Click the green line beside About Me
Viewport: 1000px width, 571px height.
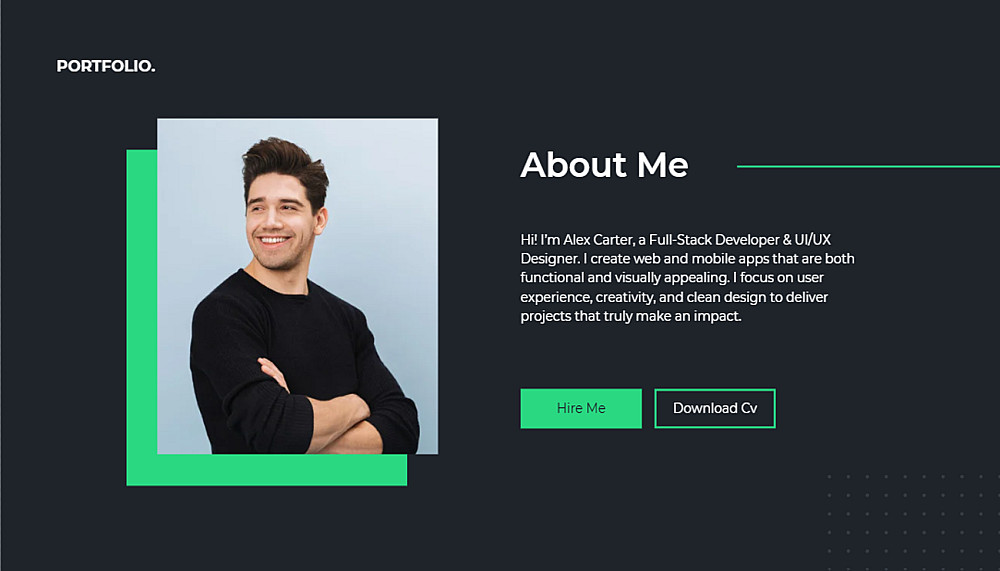click(x=868, y=167)
